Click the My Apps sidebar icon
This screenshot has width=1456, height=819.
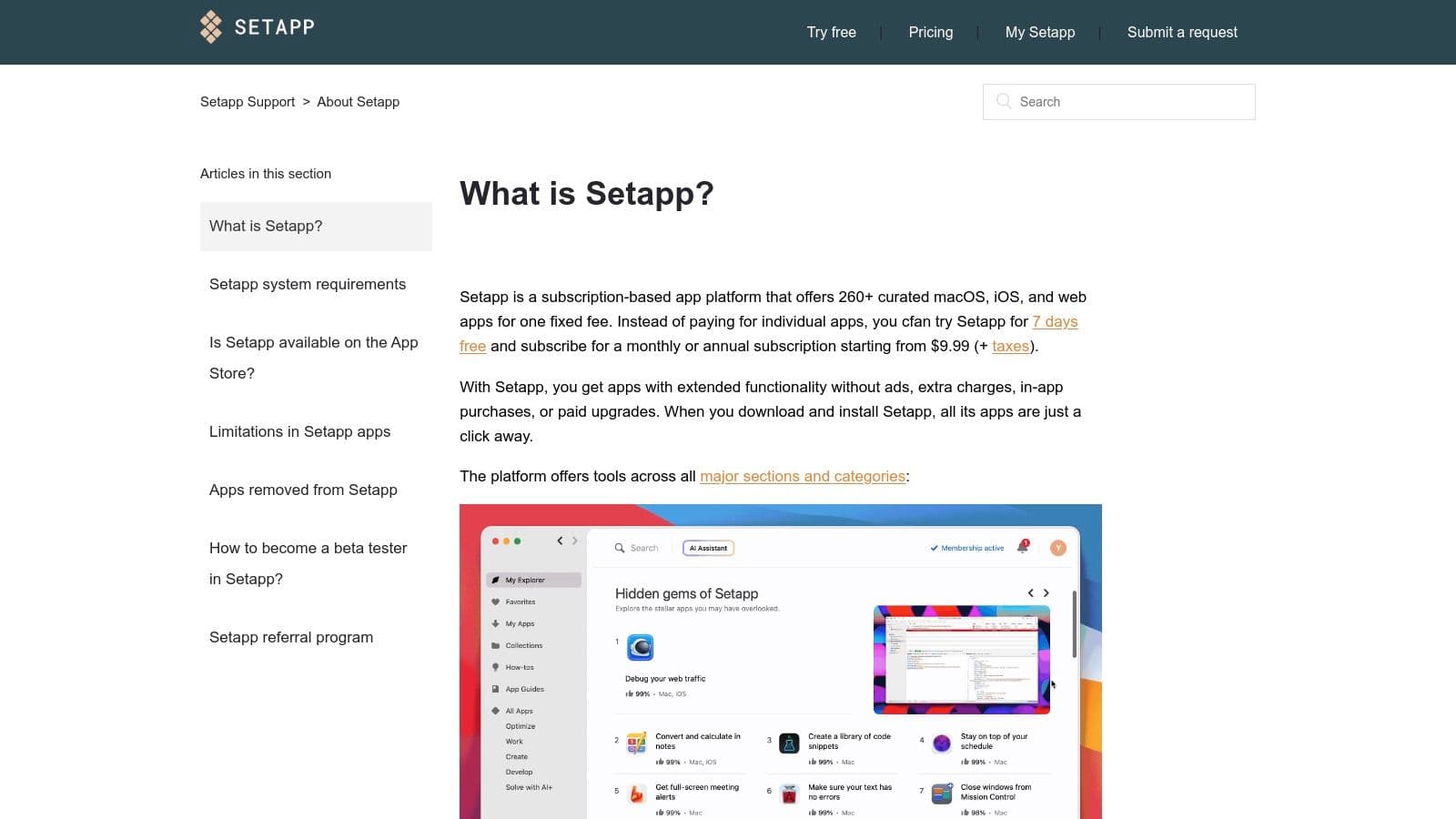[x=496, y=623]
